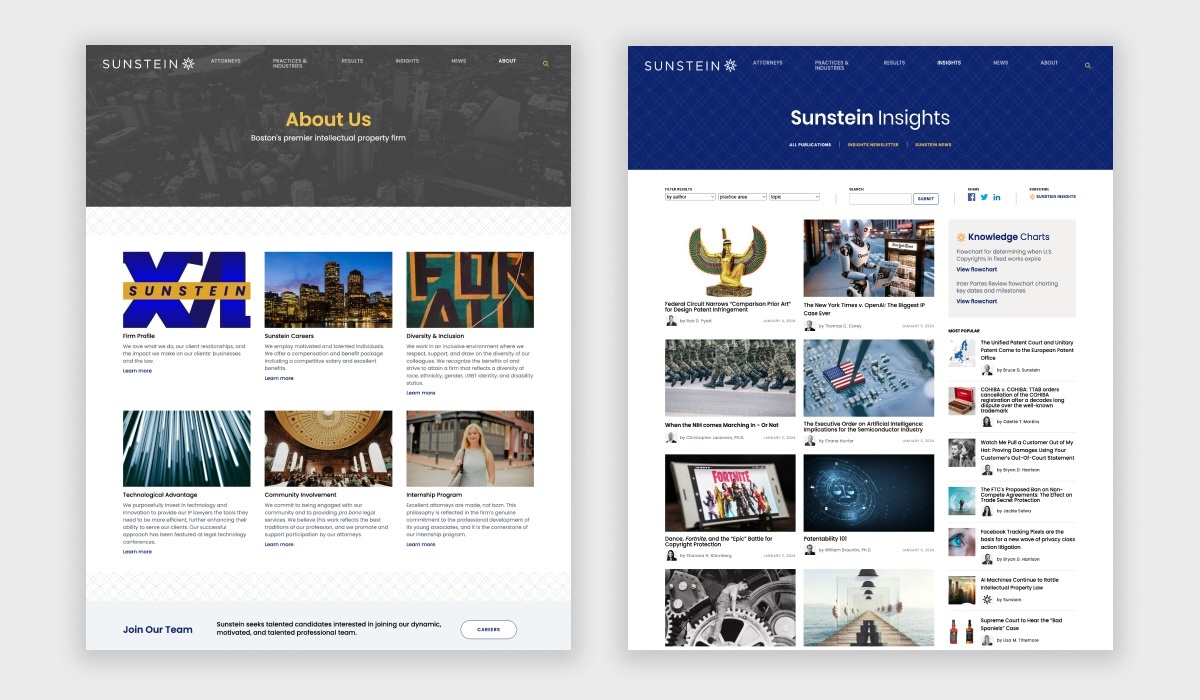Open the Diversity & Inclusion mural image
1200x700 pixels.
tap(470, 290)
